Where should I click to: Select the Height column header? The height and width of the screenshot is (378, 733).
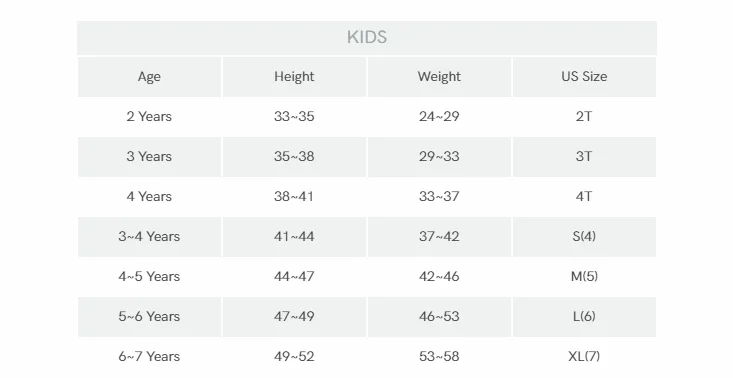(x=294, y=77)
